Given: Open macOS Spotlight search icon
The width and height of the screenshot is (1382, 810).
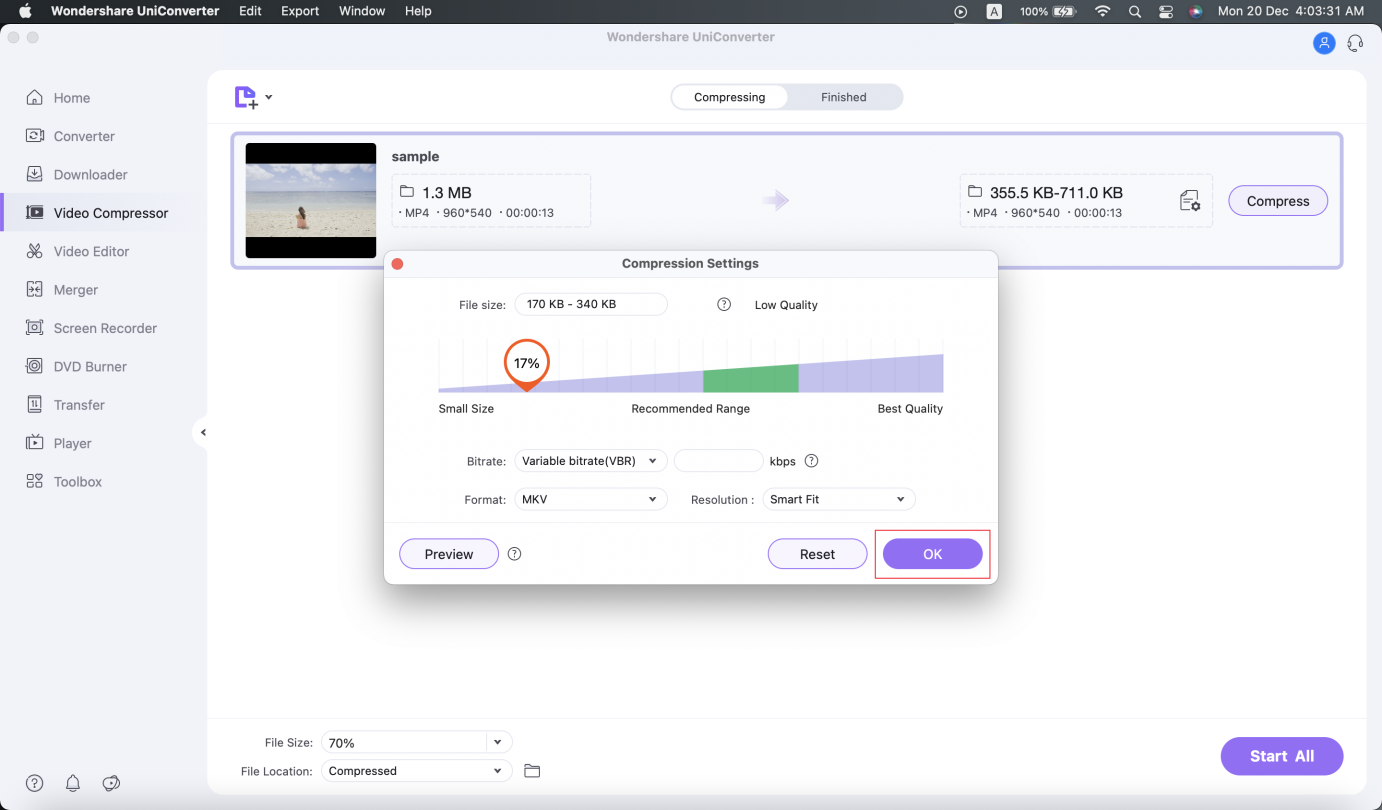Looking at the screenshot, I should coord(1134,11).
